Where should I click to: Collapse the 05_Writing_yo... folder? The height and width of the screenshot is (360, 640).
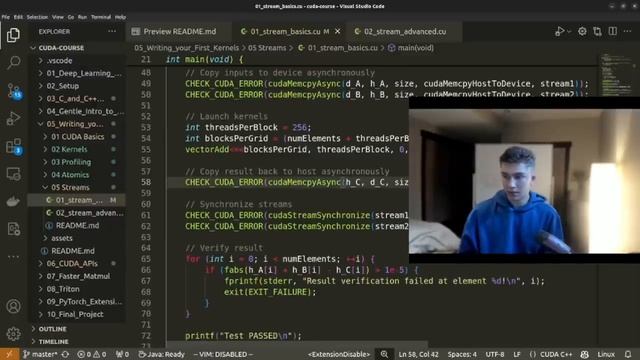[x=77, y=124]
